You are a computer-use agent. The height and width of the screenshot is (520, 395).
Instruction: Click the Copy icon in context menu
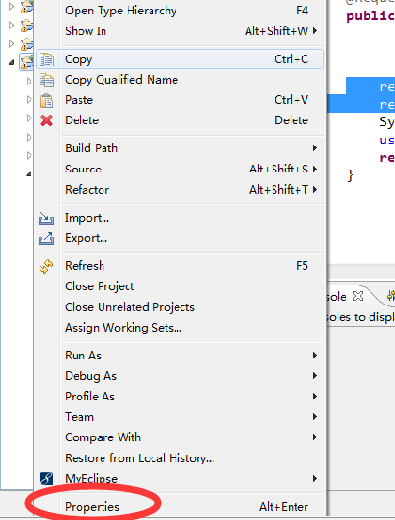pos(47,60)
